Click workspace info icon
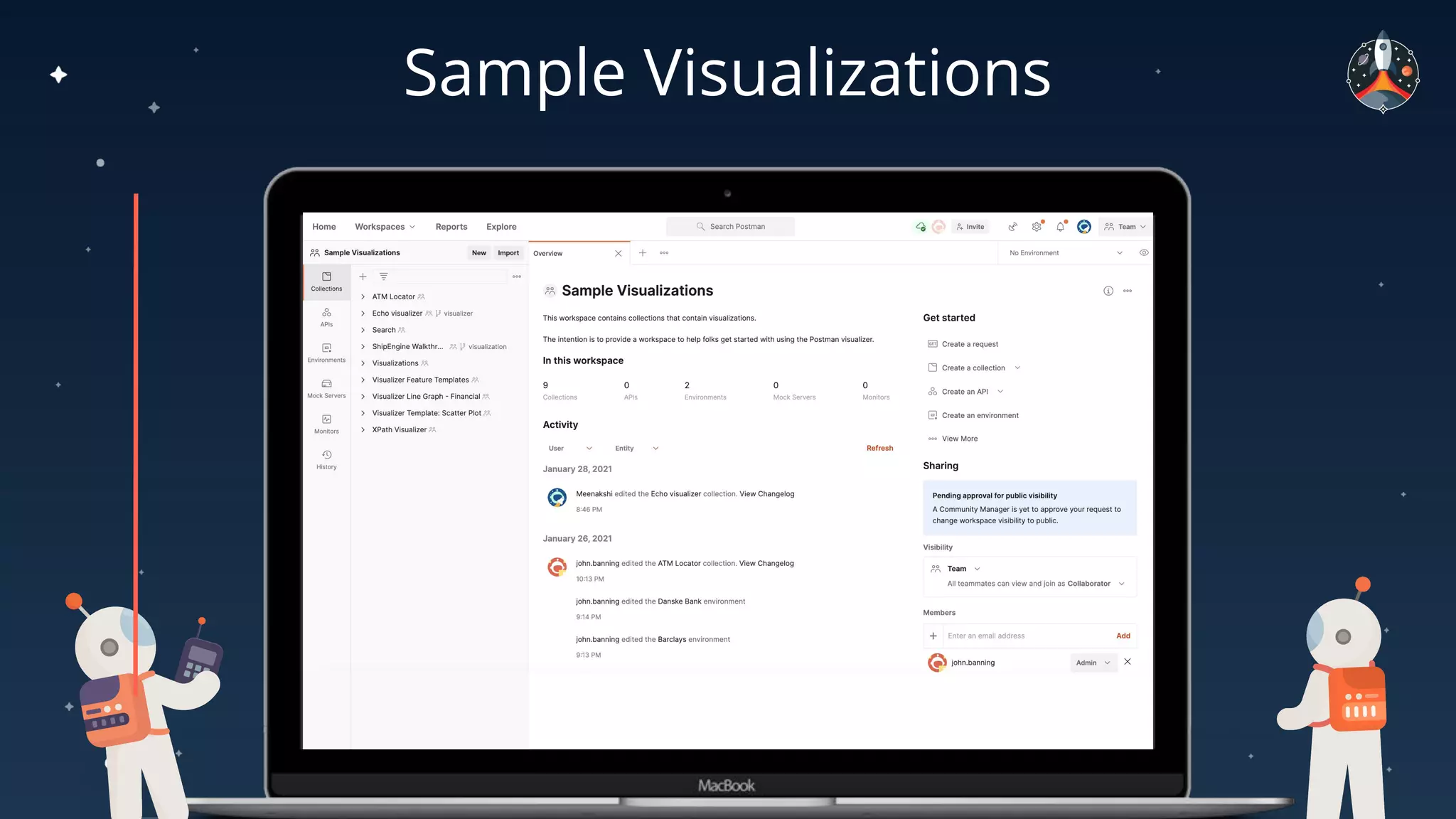Image resolution: width=1456 pixels, height=819 pixels. [1108, 291]
